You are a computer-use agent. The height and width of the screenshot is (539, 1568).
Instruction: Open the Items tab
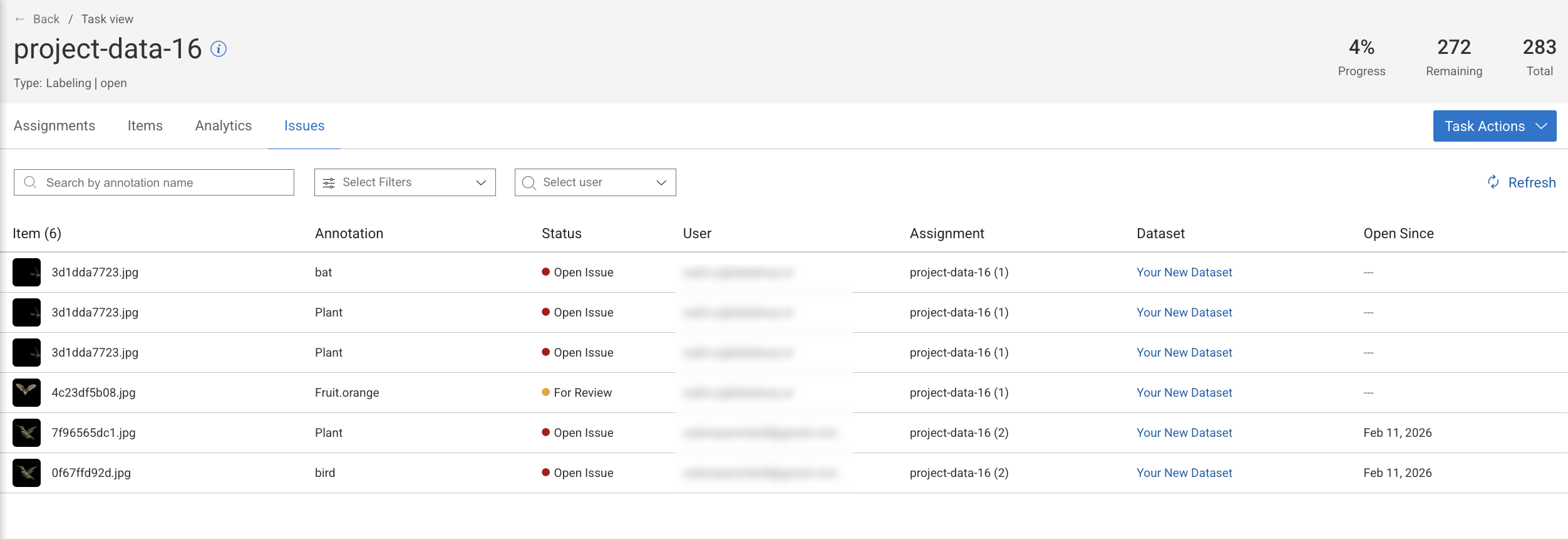[145, 126]
